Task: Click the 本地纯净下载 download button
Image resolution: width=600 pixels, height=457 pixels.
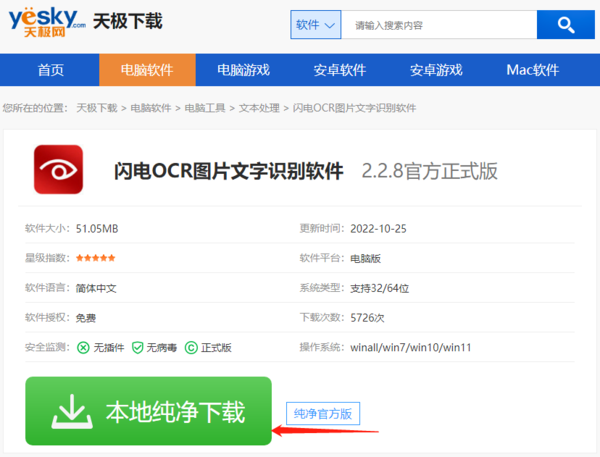Action: (148, 411)
